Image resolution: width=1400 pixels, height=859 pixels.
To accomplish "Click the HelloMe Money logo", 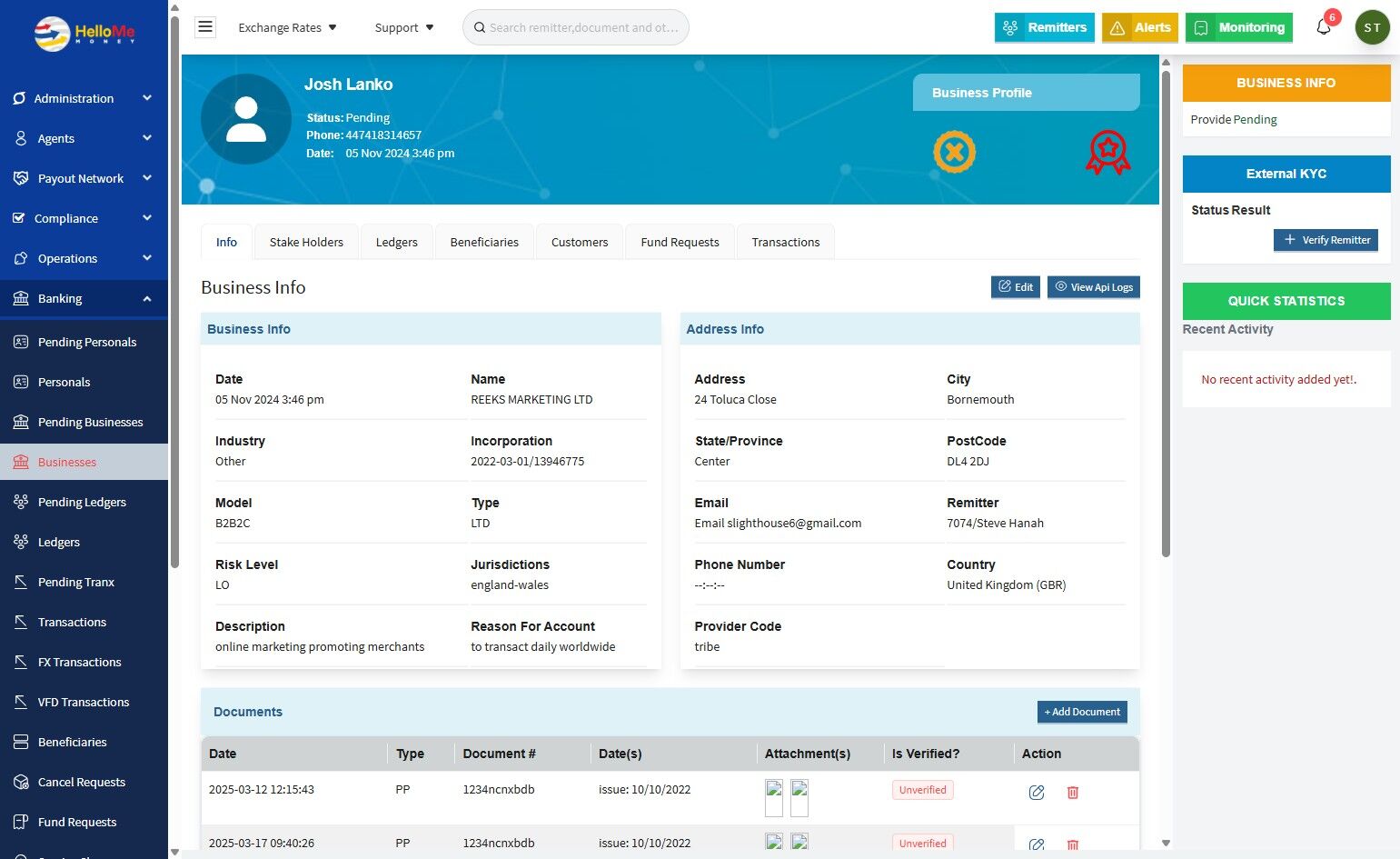I will point(84,34).
